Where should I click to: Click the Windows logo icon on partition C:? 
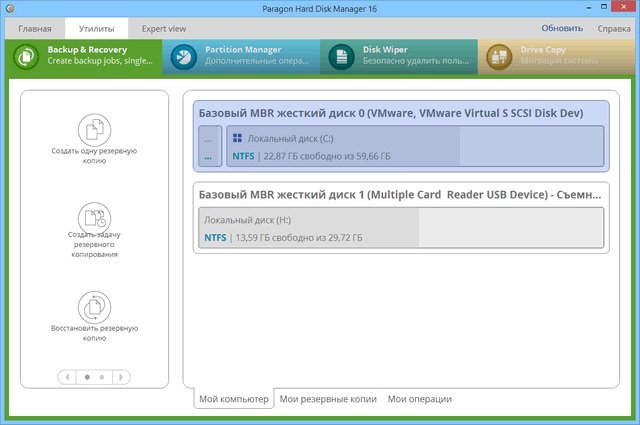pos(238,139)
